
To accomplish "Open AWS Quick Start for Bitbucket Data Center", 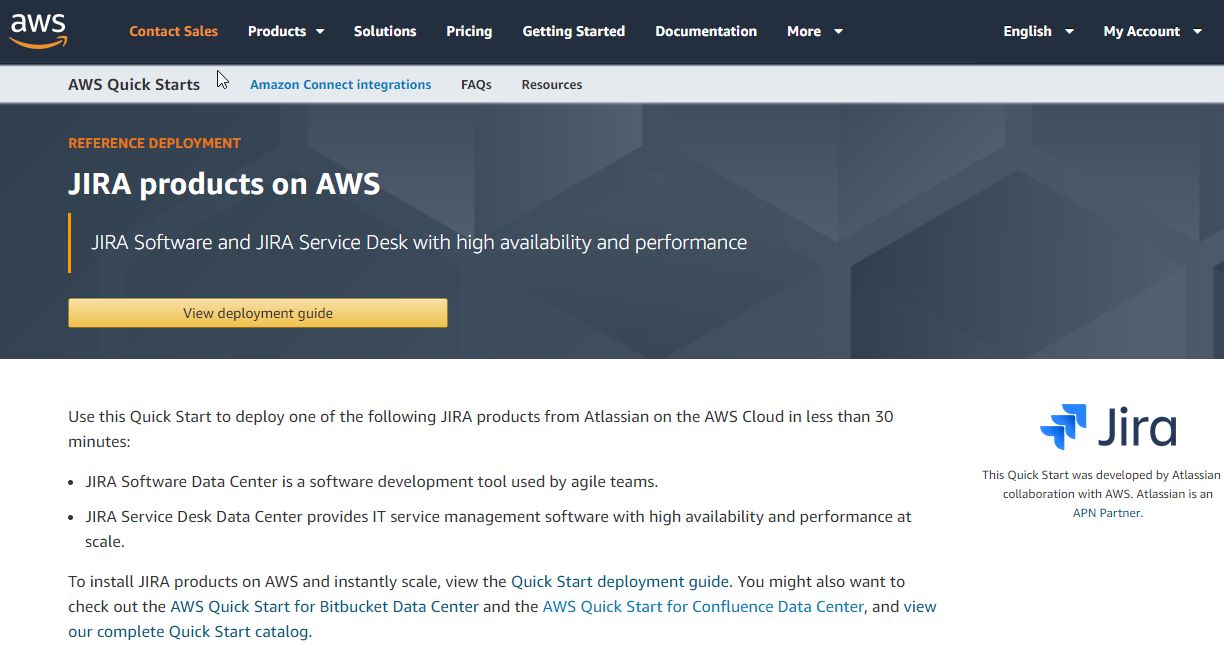I will click(325, 606).
